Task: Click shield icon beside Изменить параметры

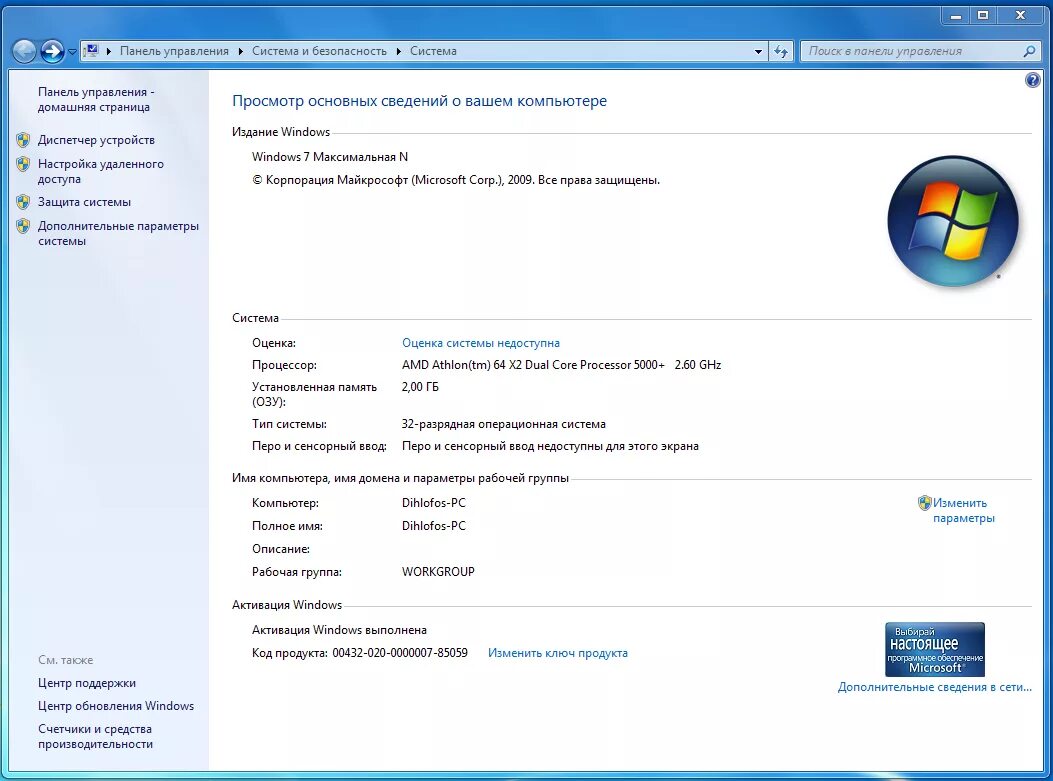Action: [x=925, y=503]
